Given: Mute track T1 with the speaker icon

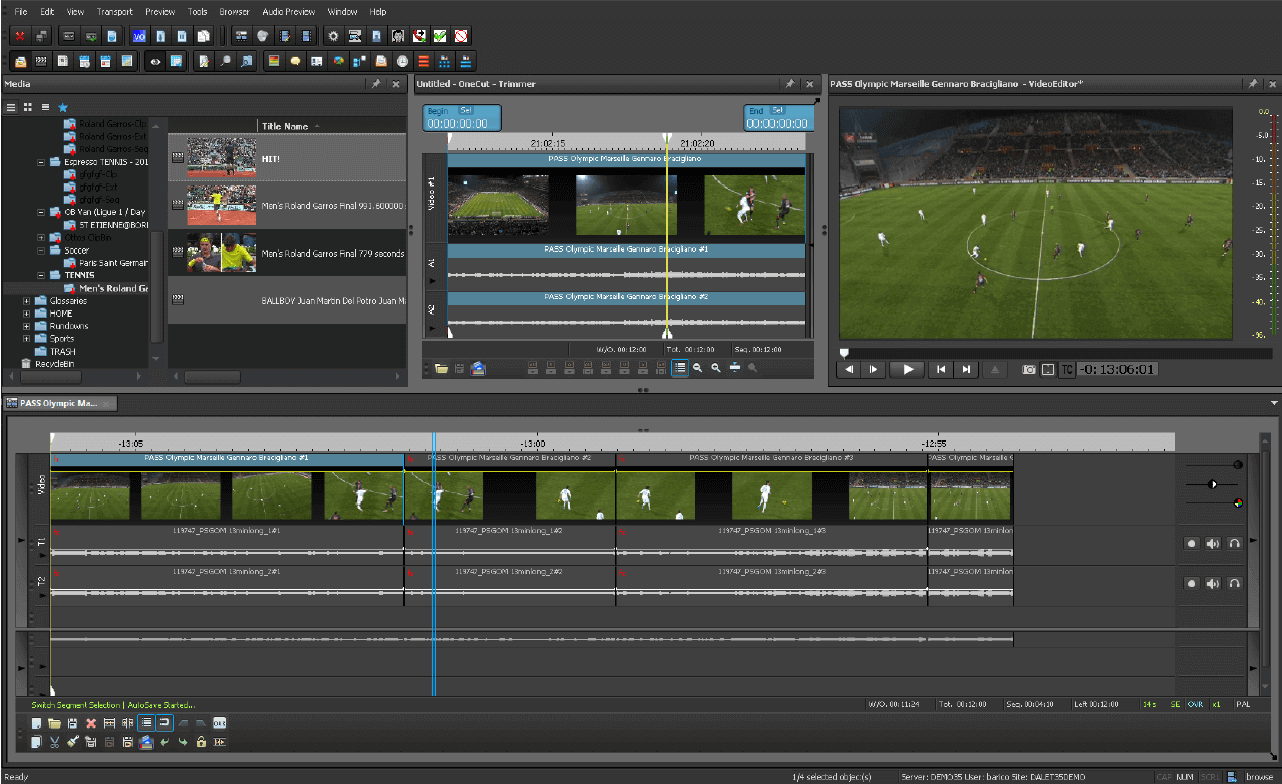Looking at the screenshot, I should click(1213, 544).
